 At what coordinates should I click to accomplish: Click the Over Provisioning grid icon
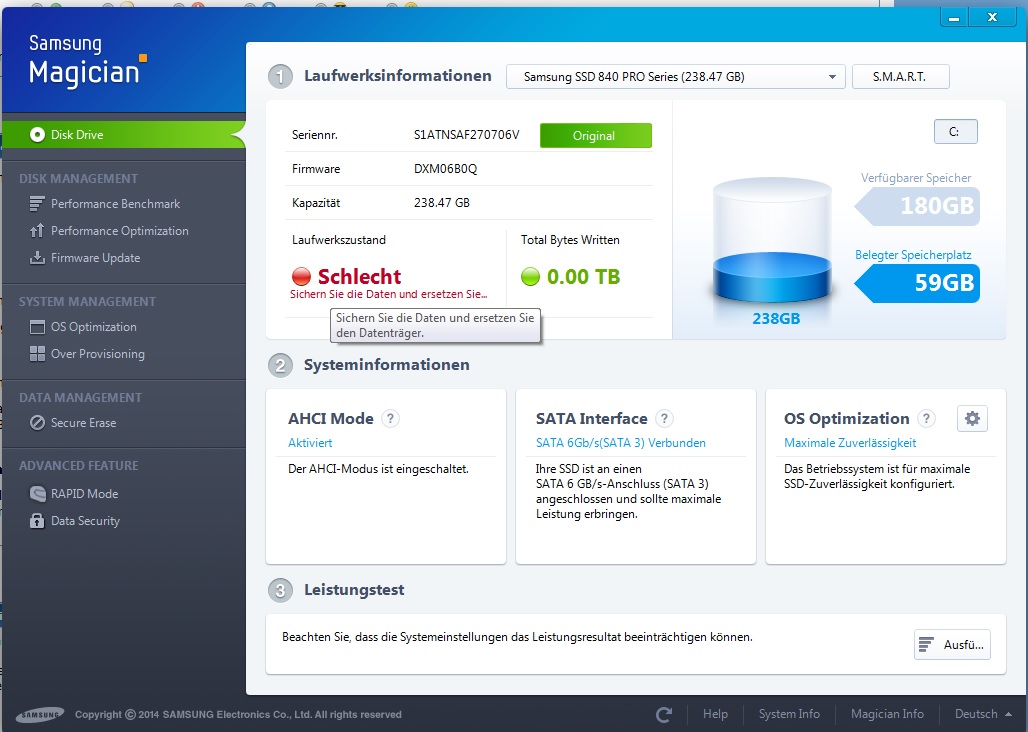[x=37, y=354]
